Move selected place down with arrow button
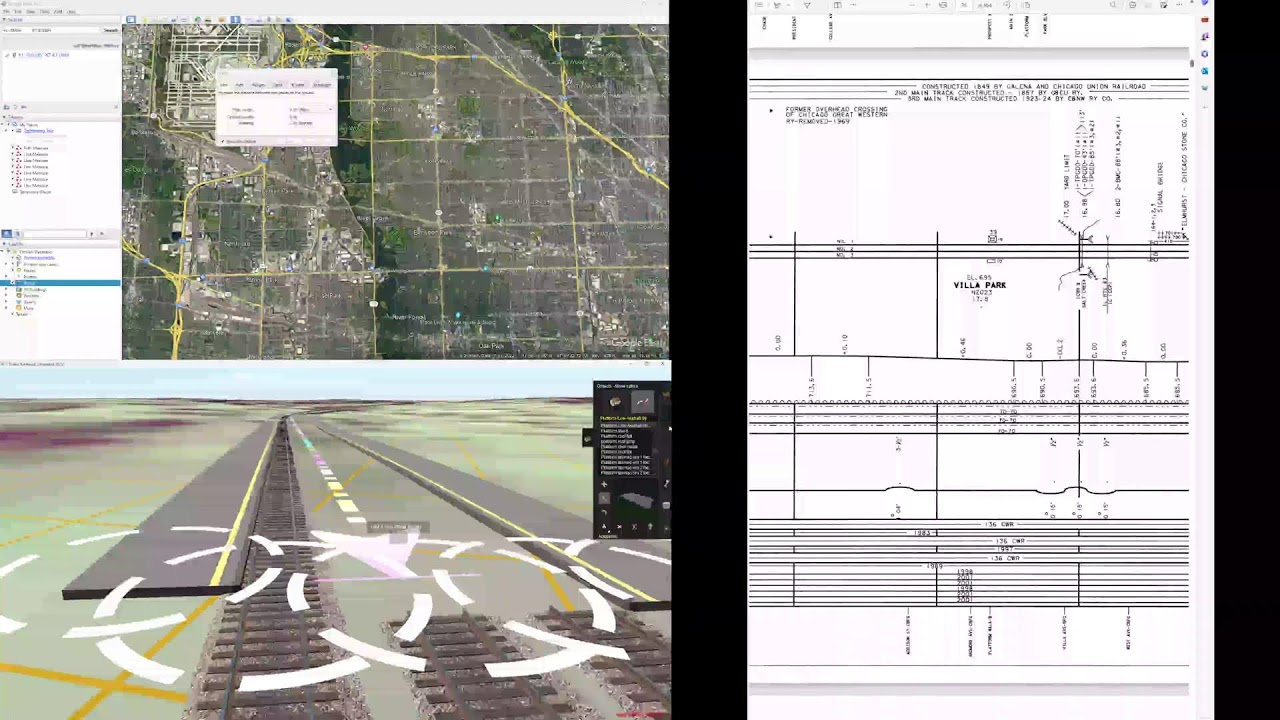The image size is (1280, 720). (102, 234)
